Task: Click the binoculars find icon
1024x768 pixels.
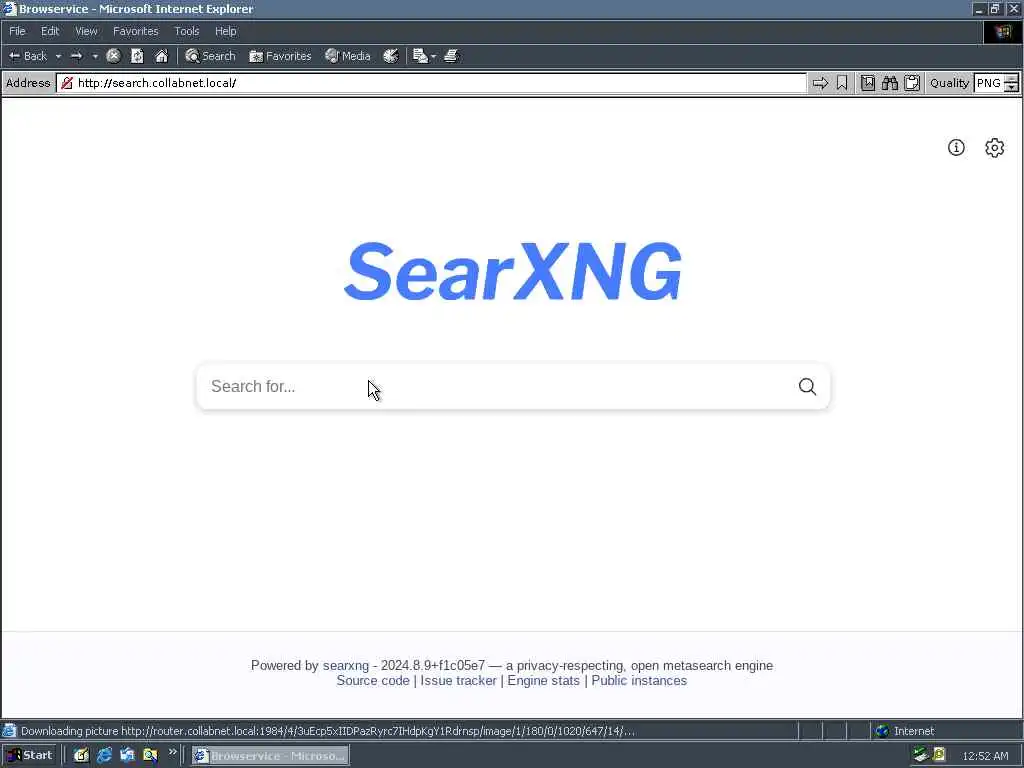Action: pos(890,83)
